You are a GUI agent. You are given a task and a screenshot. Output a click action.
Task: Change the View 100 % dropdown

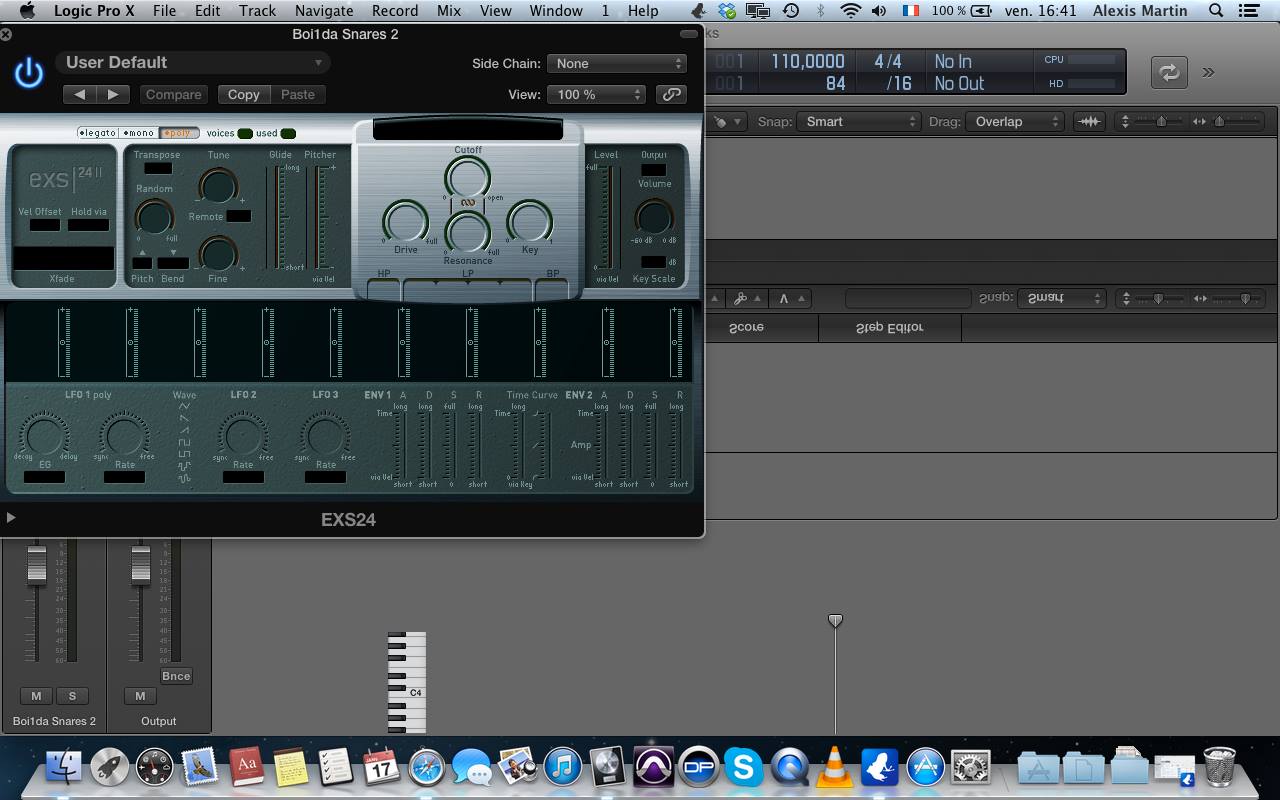[x=597, y=94]
